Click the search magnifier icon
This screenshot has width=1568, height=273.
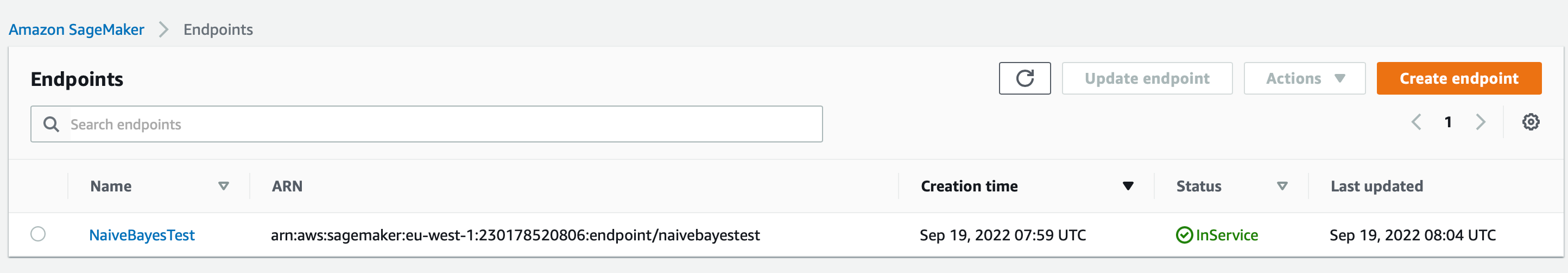pos(51,125)
